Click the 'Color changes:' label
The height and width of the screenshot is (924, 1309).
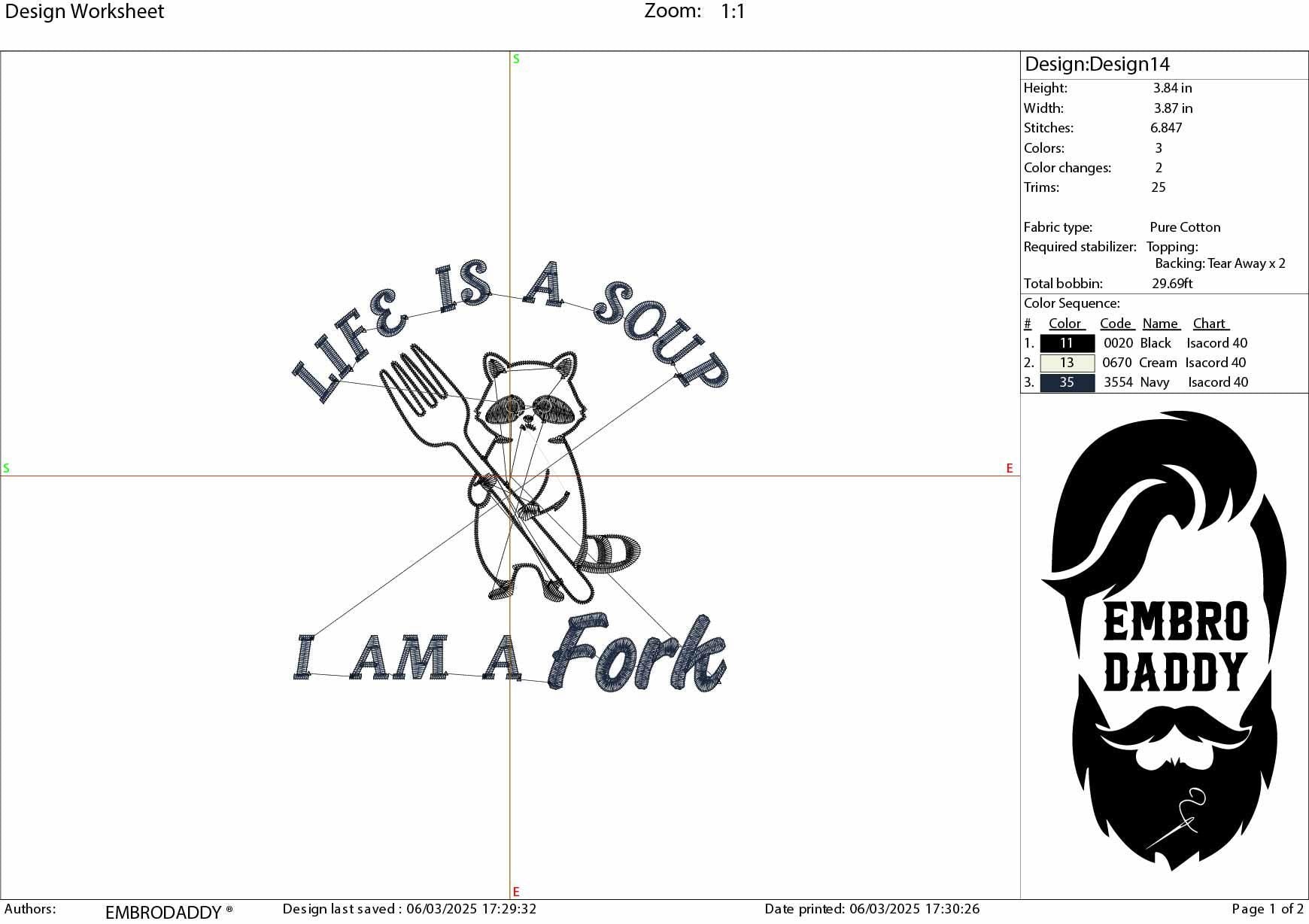click(1067, 168)
